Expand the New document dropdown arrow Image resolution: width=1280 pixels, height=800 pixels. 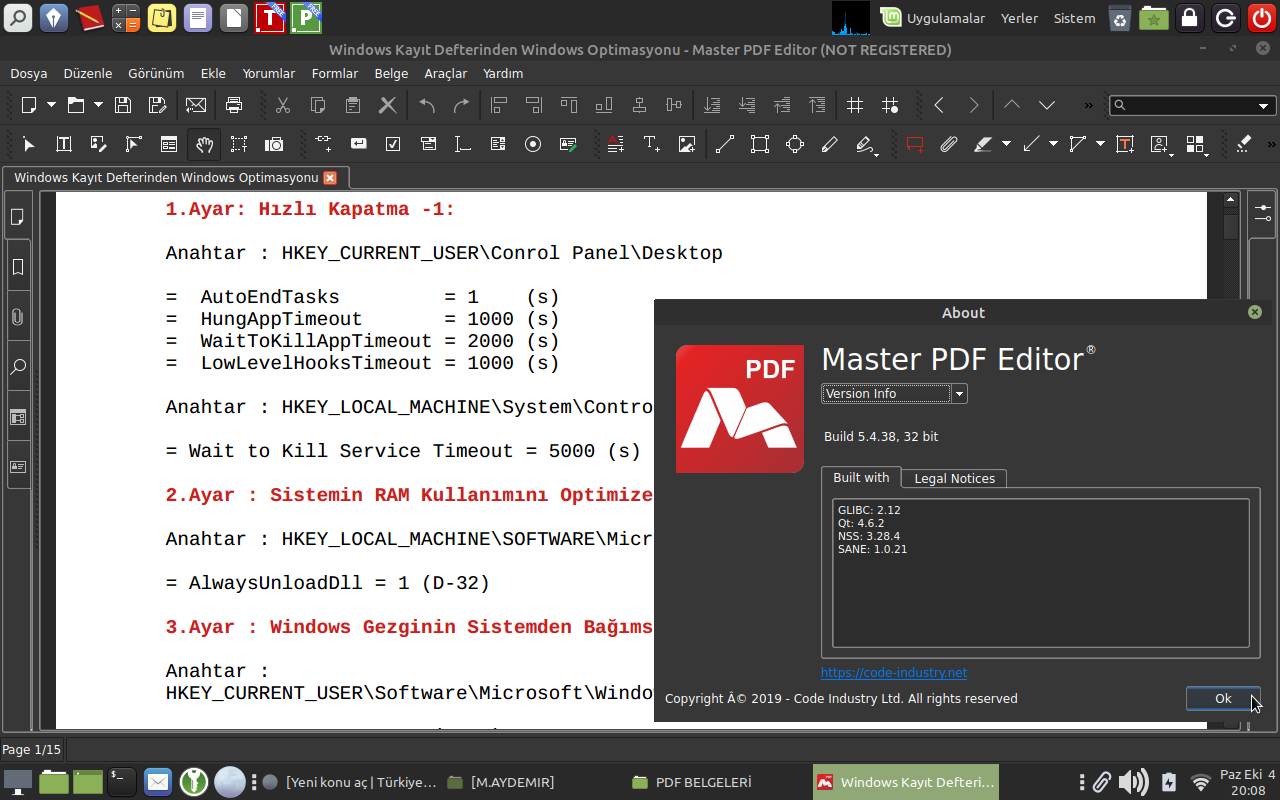coord(52,105)
